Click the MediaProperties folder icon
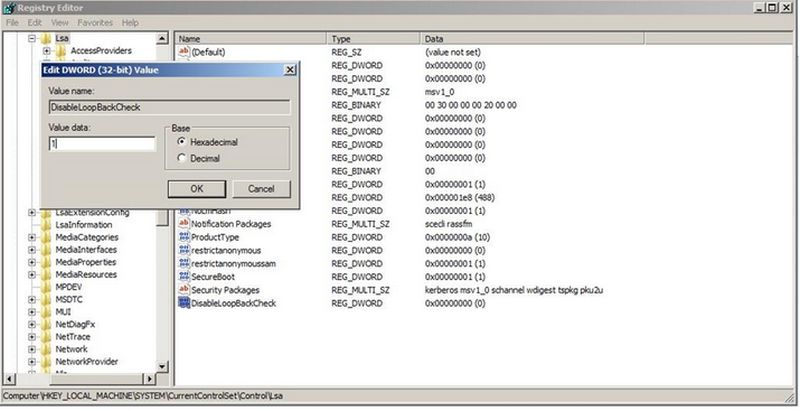 click(x=46, y=262)
